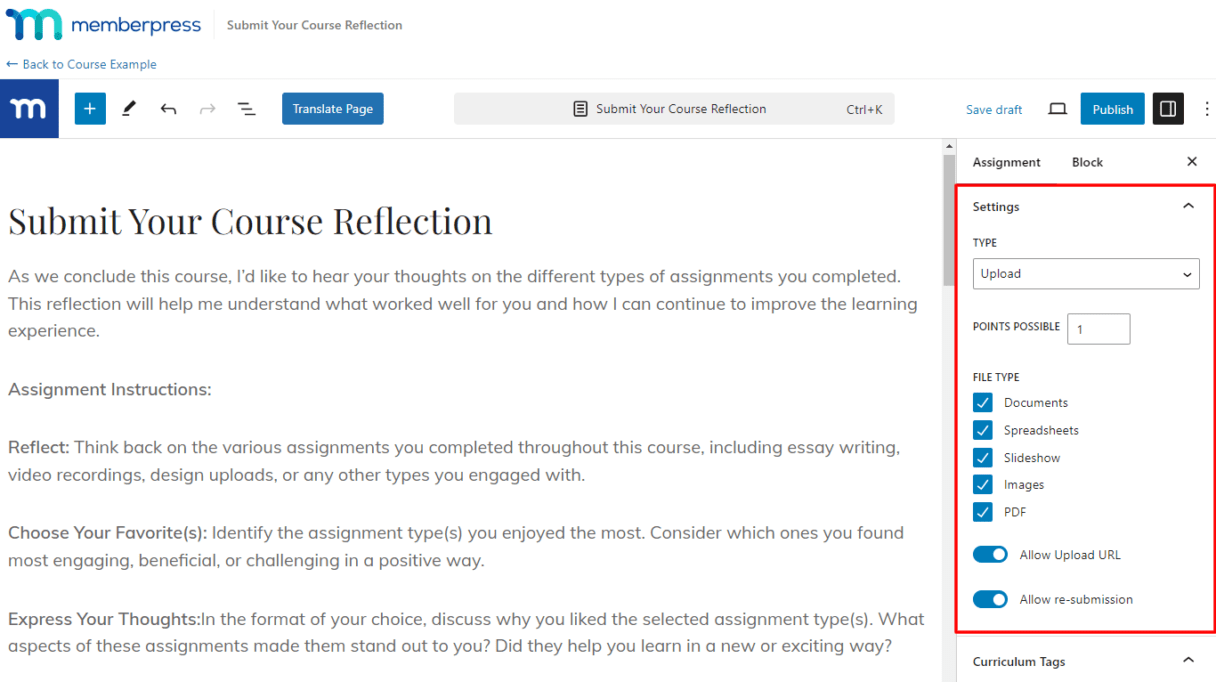
Task: Click the undo arrow icon
Action: pyautogui.click(x=168, y=109)
